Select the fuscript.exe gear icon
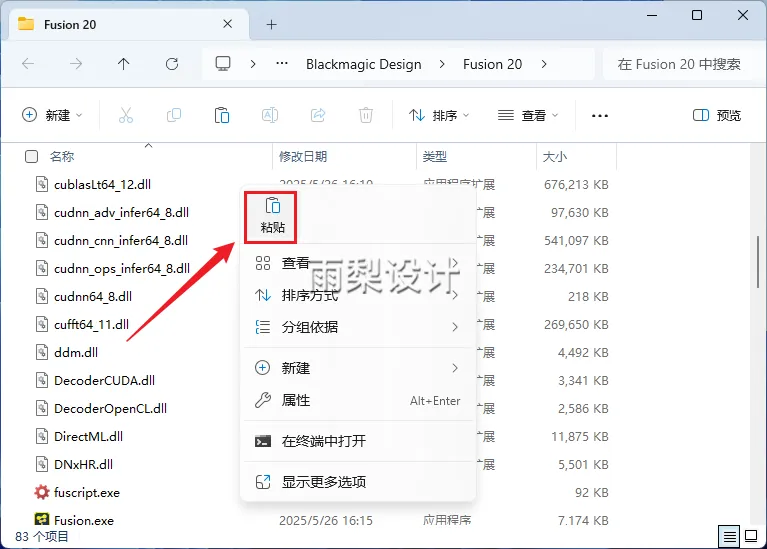This screenshot has height=549, width=767. pyautogui.click(x=42, y=492)
